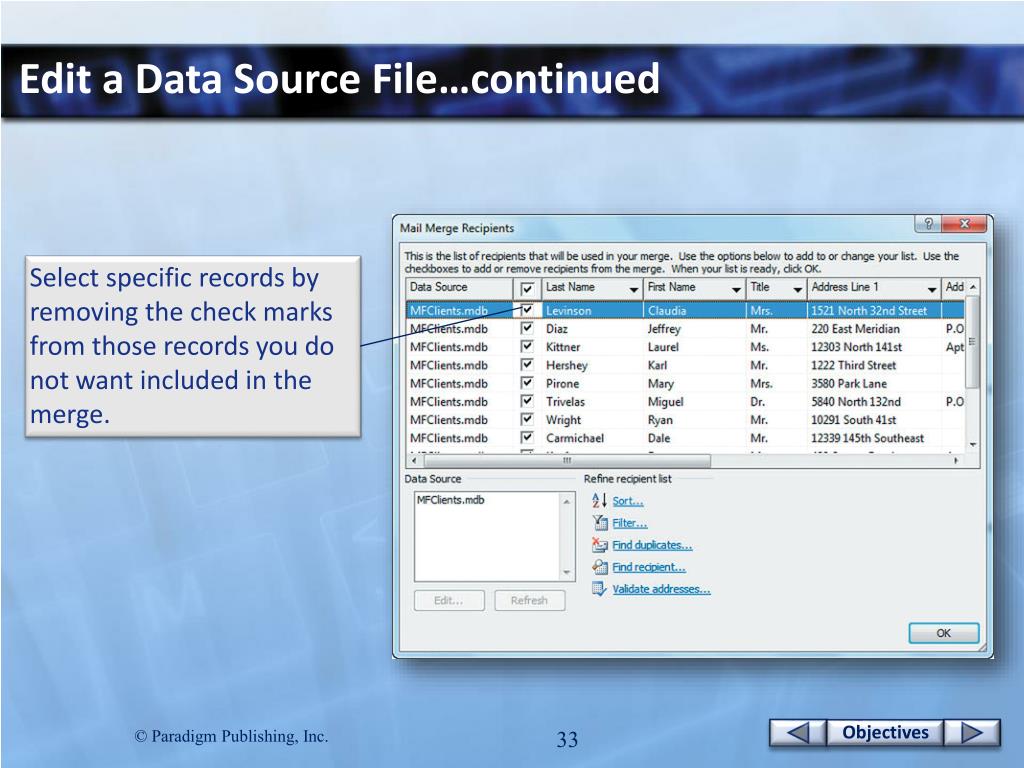This screenshot has width=1024, height=768.
Task: Click the Objectives button
Action: point(885,733)
